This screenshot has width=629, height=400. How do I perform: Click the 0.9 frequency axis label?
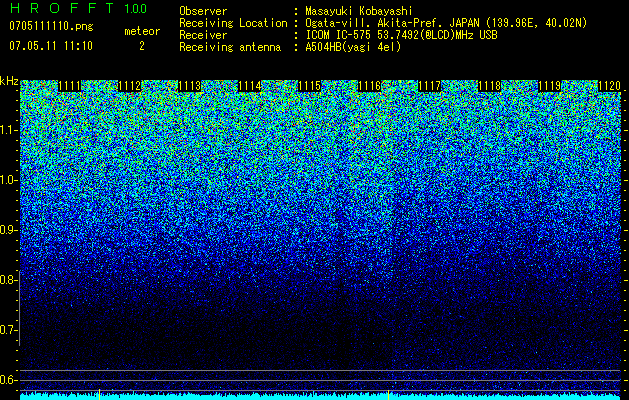click(x=8, y=230)
